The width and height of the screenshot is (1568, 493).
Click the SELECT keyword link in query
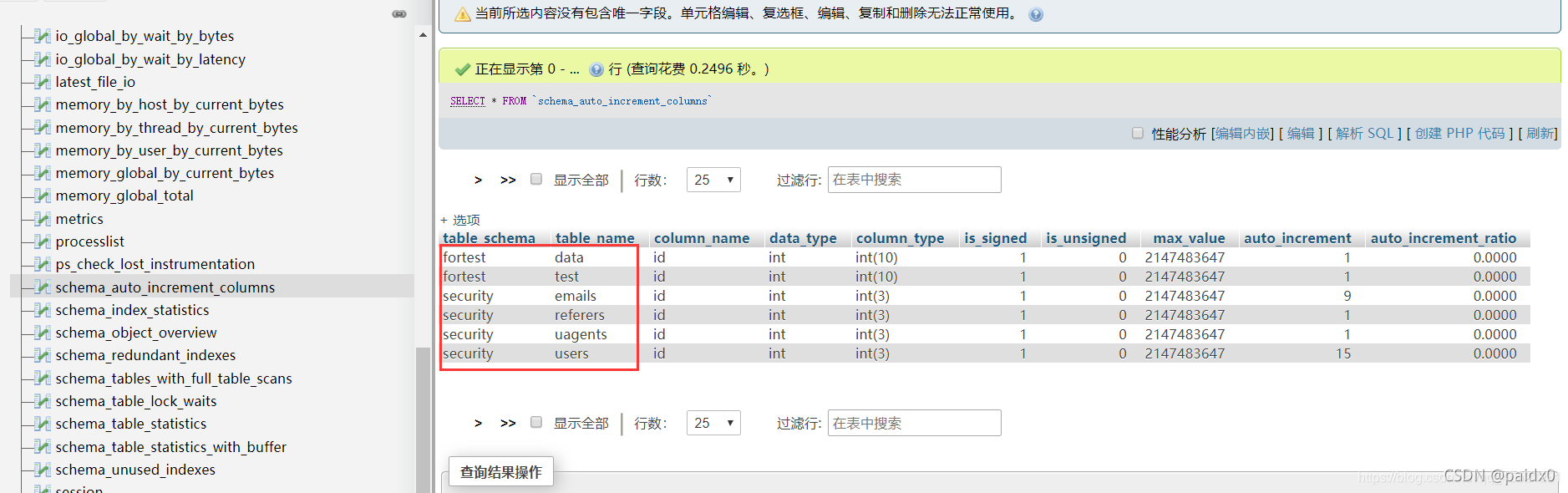(468, 101)
